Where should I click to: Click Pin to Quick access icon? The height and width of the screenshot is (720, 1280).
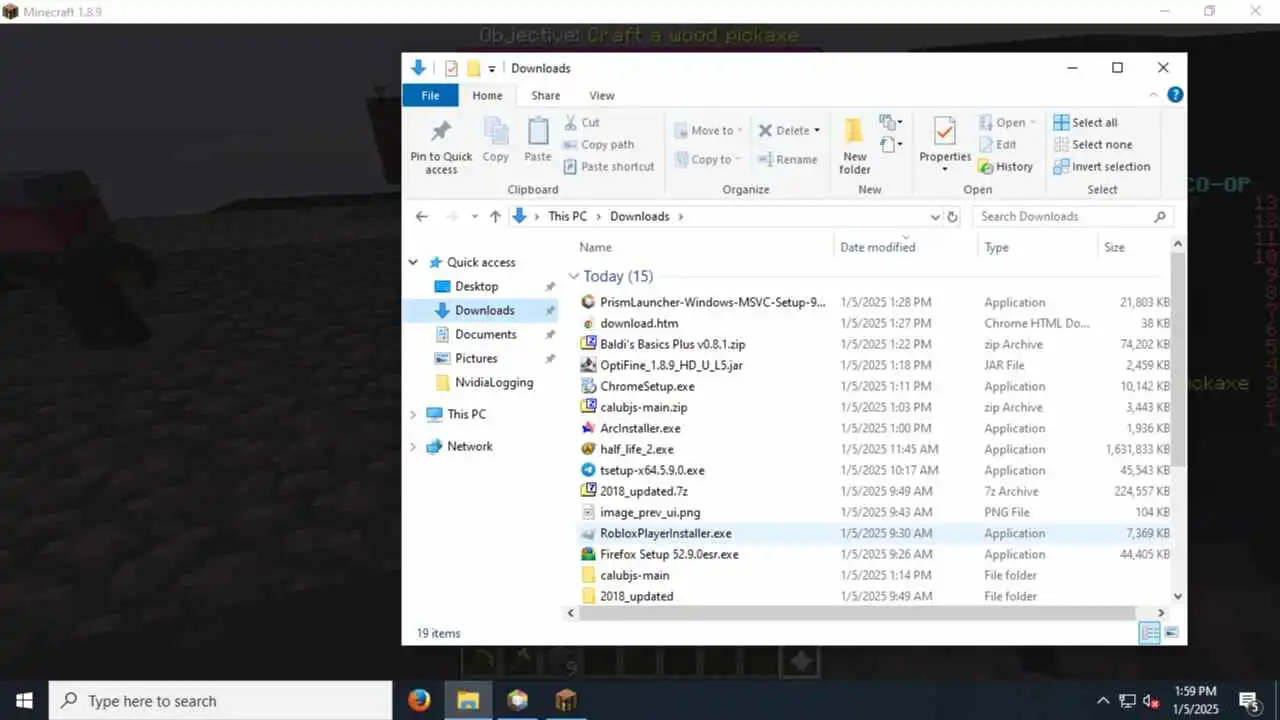click(x=441, y=132)
